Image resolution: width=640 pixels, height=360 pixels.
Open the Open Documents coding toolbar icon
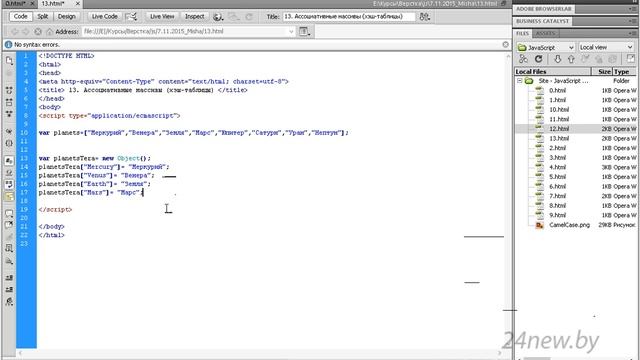(x=9, y=60)
